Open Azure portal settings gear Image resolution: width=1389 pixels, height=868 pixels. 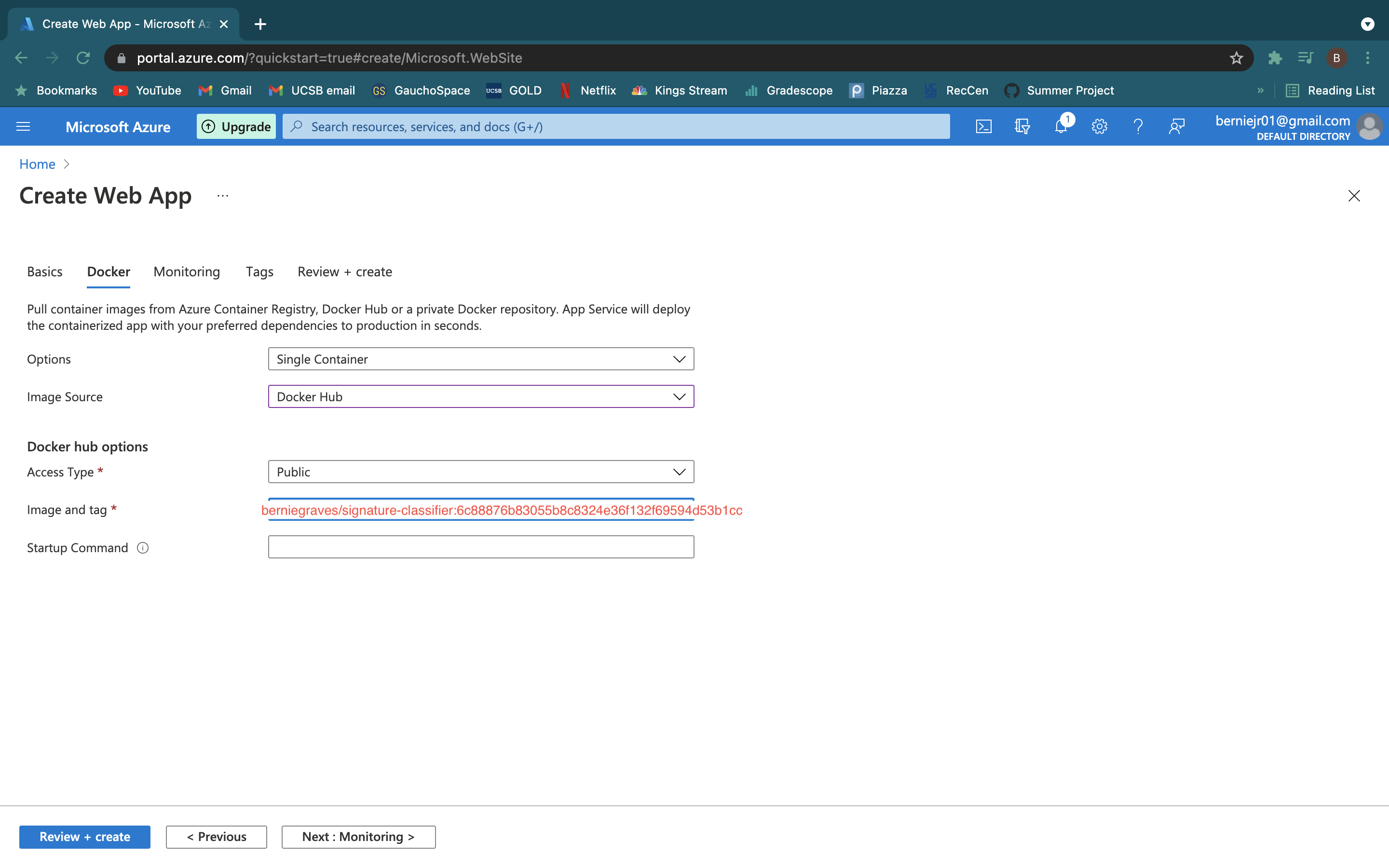1099,126
